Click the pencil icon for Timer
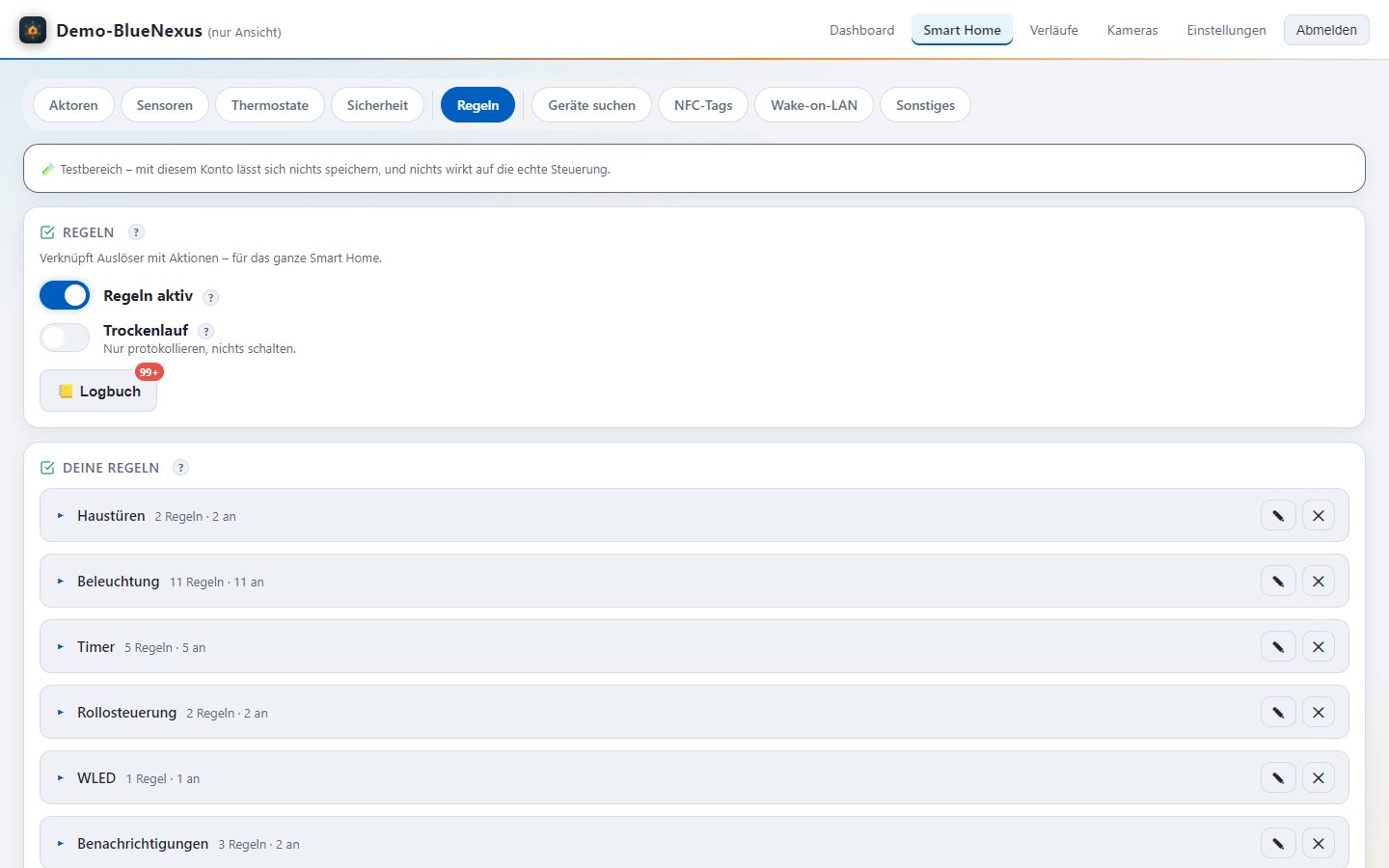Image resolution: width=1389 pixels, height=868 pixels. click(1278, 647)
